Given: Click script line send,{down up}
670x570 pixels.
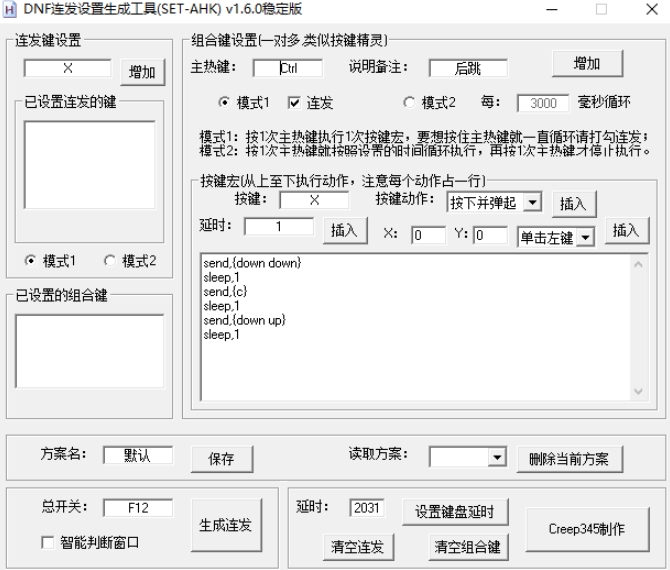Looking at the screenshot, I should [x=244, y=320].
